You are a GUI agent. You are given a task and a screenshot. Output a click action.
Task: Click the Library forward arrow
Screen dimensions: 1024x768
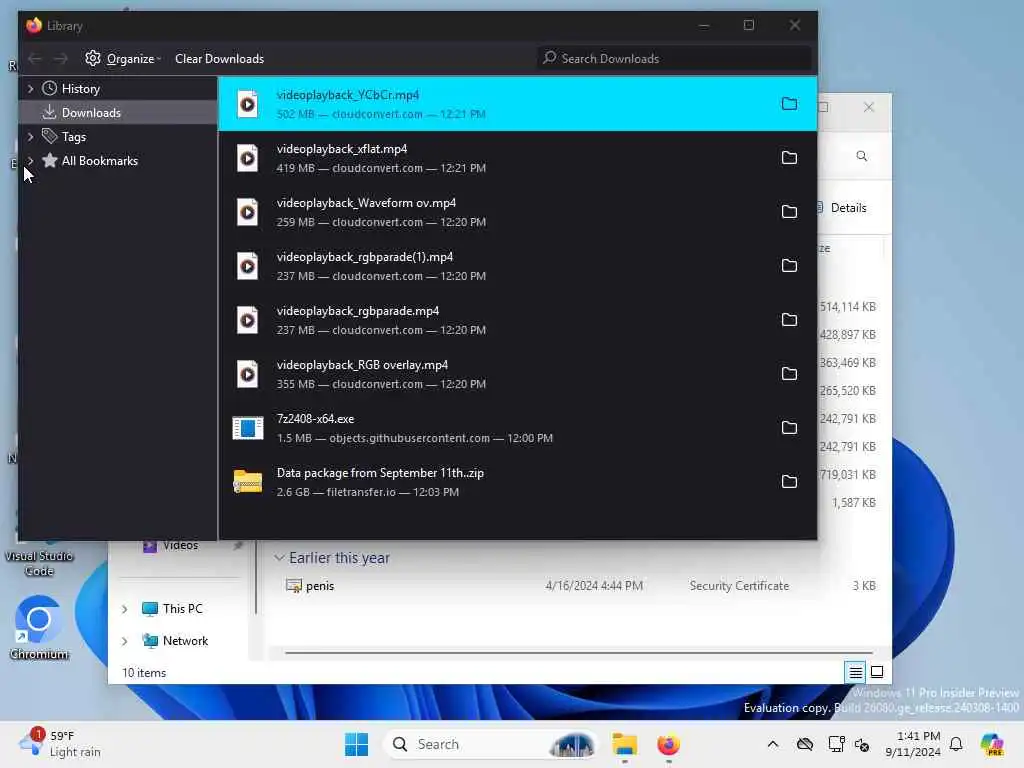pyautogui.click(x=61, y=59)
